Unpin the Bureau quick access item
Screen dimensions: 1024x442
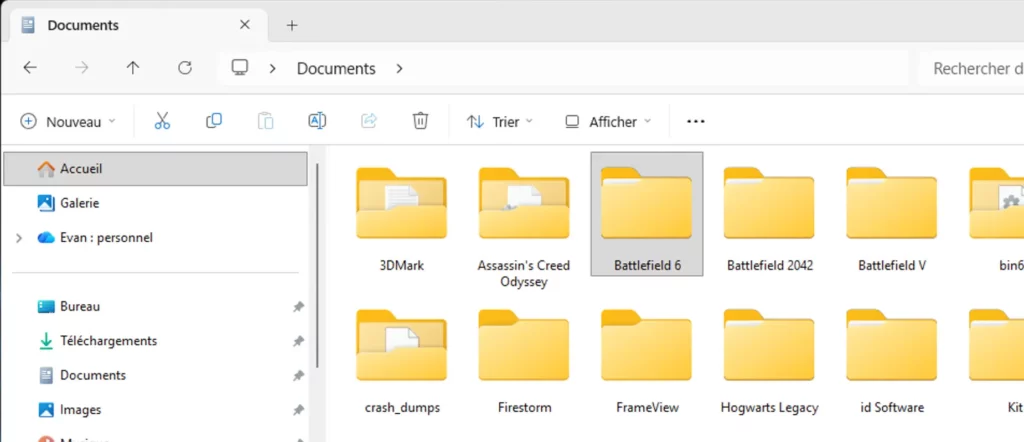click(298, 307)
